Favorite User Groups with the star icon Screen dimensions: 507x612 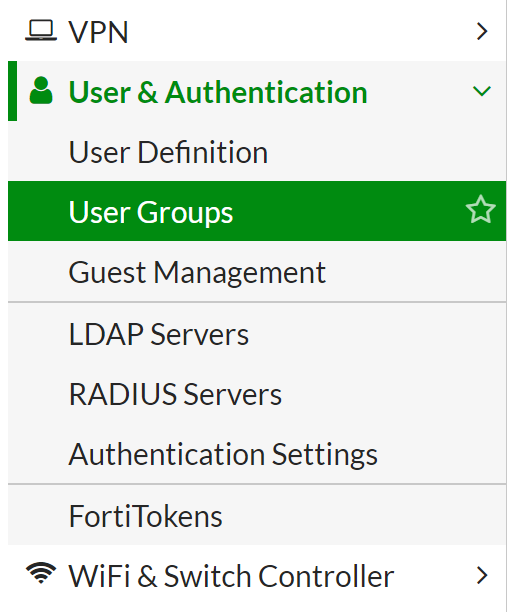click(x=480, y=210)
